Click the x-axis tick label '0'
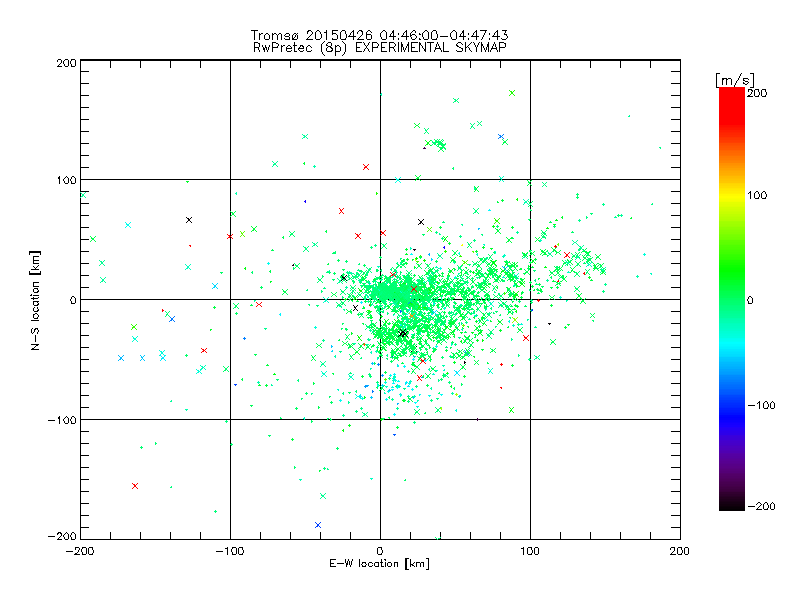Image resolution: width=800 pixels, height=600 pixels. pos(380,551)
